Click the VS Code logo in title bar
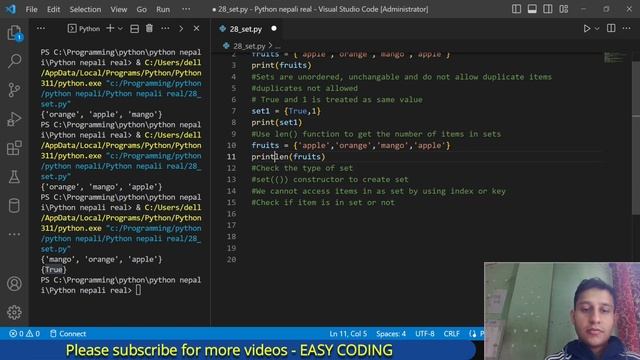Screen dimensions: 640x360 11,9
